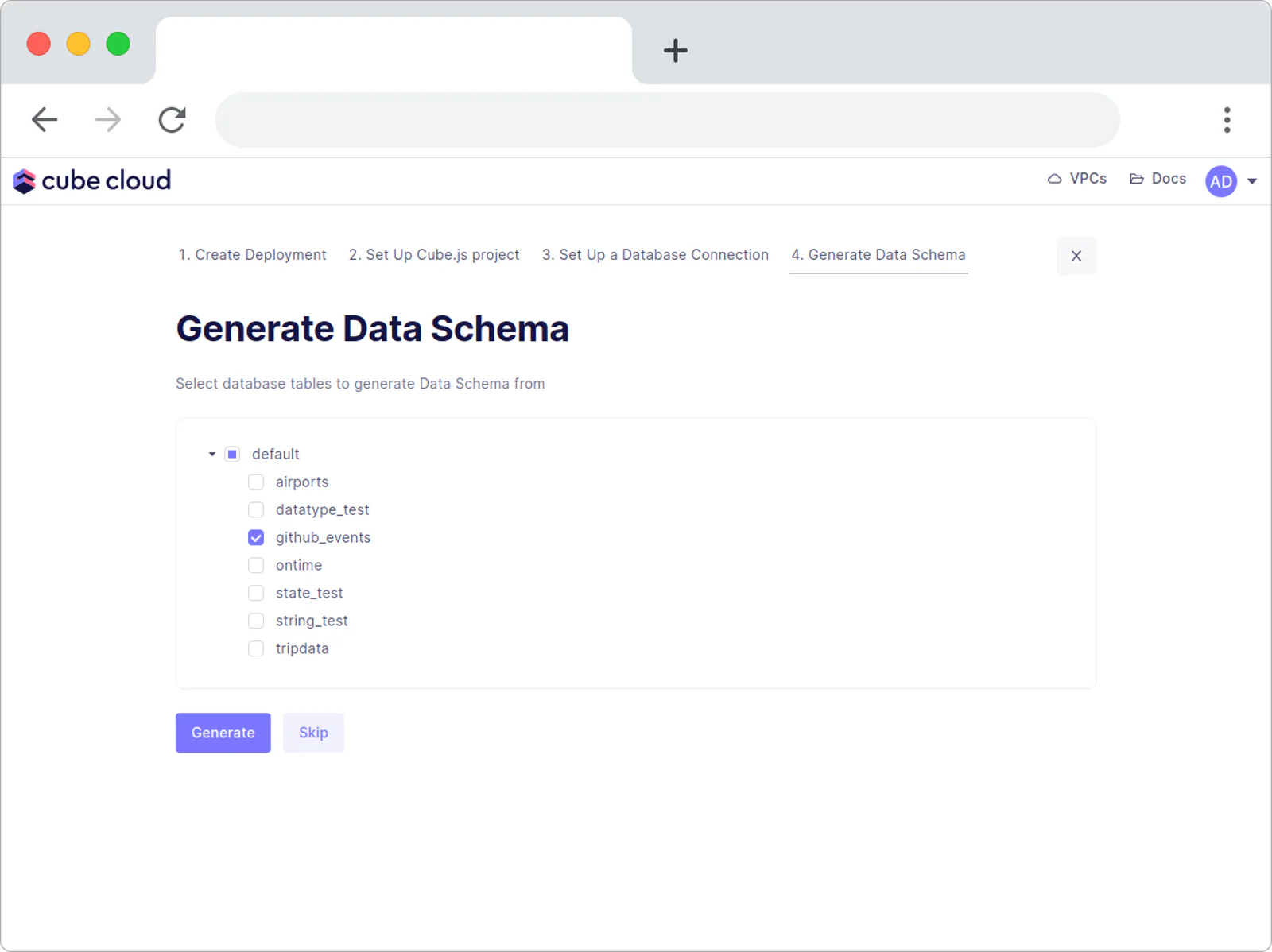The height and width of the screenshot is (952, 1272).
Task: Open the VPCs link
Action: coord(1077,179)
